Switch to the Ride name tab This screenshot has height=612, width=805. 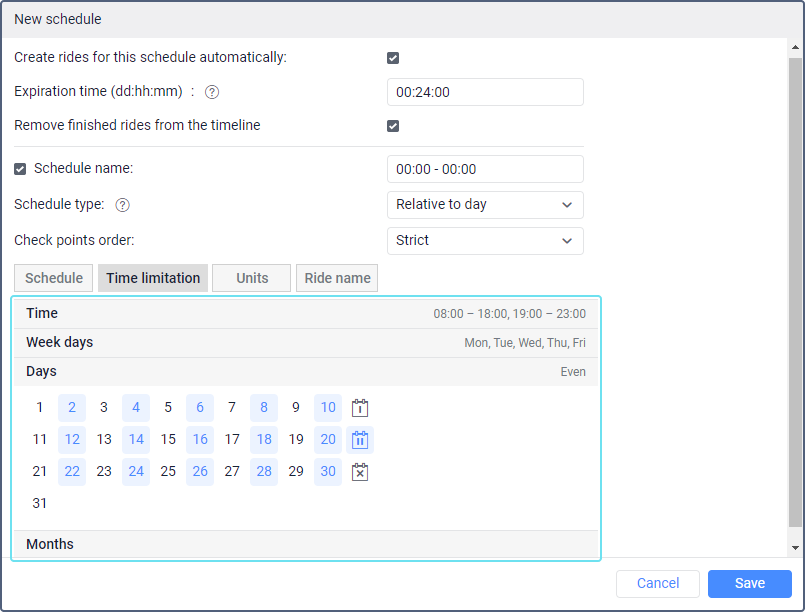(337, 278)
